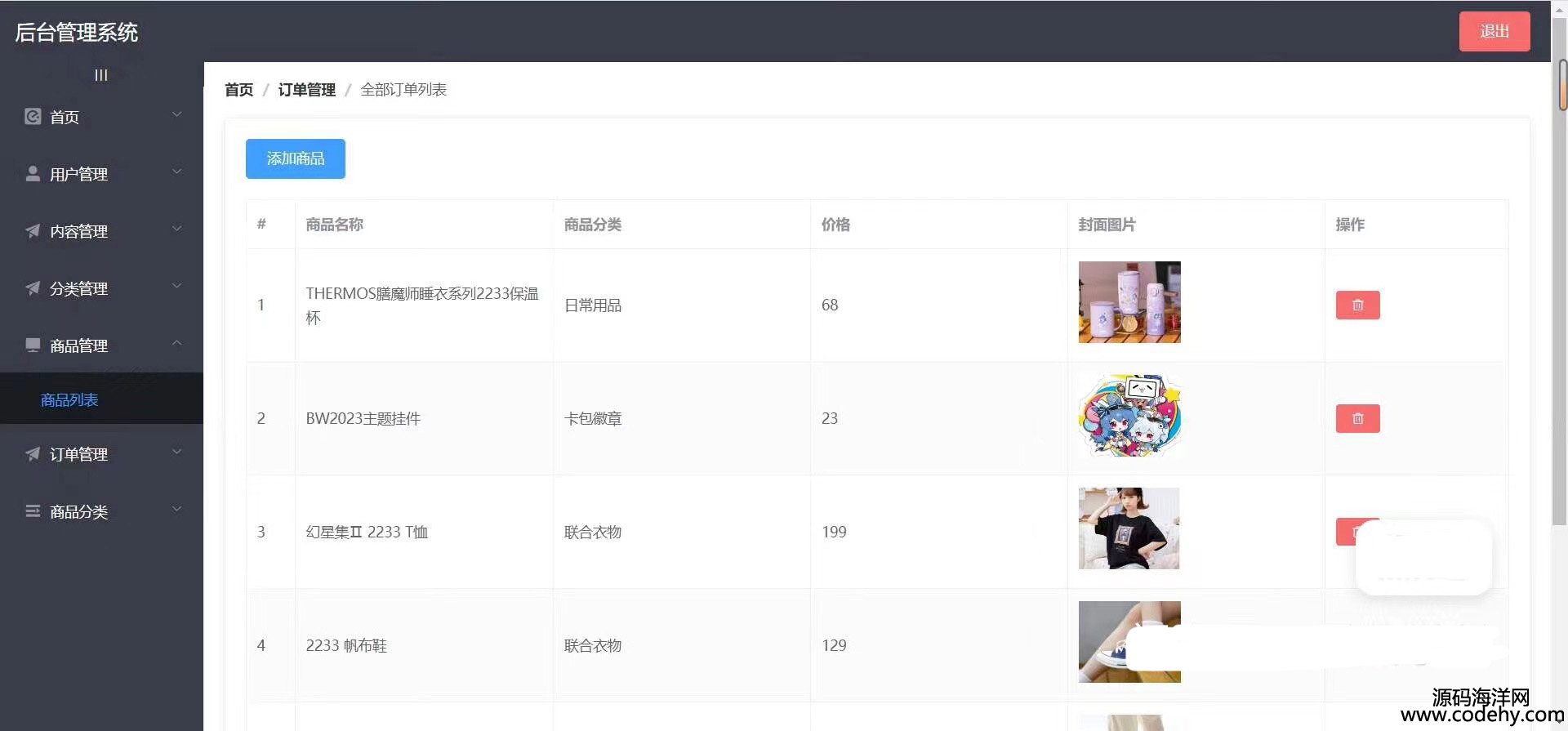Image resolution: width=1568 pixels, height=731 pixels.
Task: Open the 分类管理 sidebar menu
Action: point(101,288)
